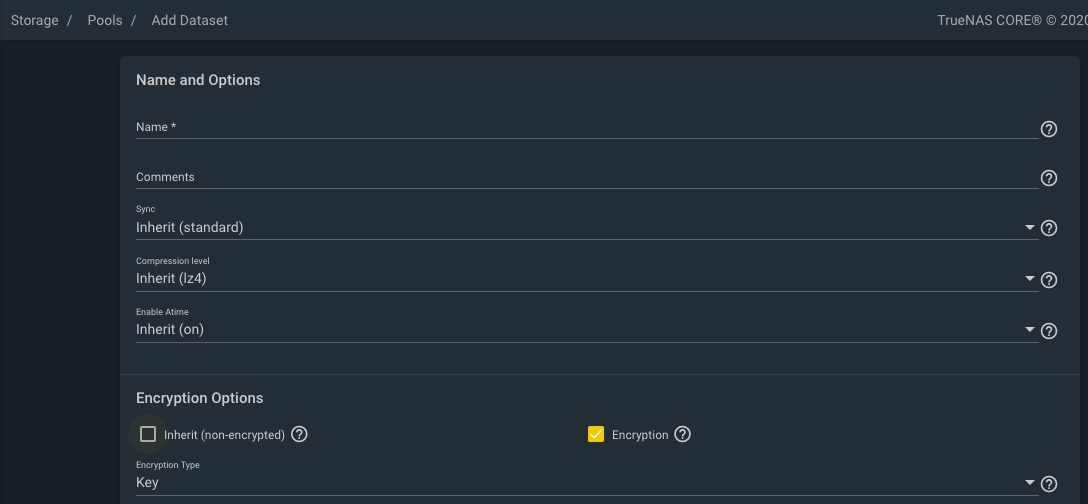The image size is (1088, 504).
Task: Show help for Inherit (non-encrypted) option
Action: (x=299, y=435)
